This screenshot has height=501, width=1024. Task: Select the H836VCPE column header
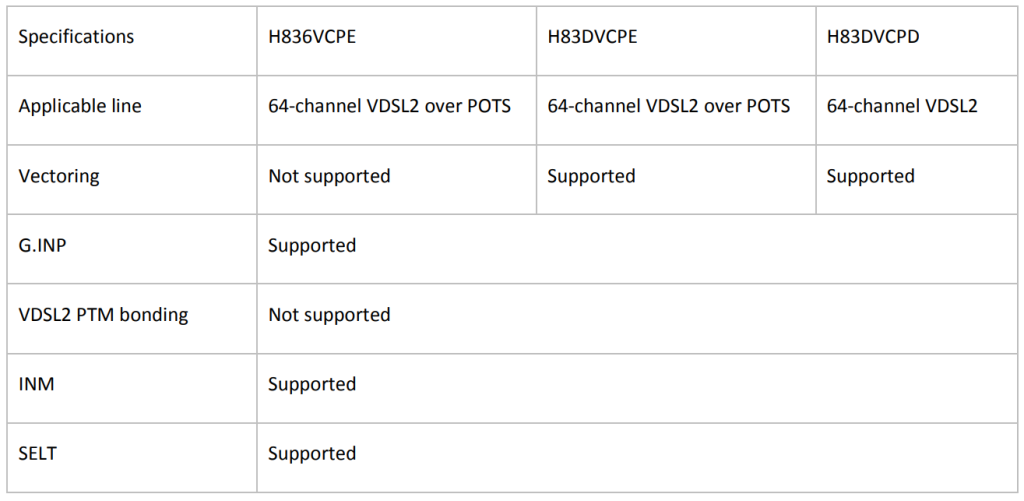312,37
